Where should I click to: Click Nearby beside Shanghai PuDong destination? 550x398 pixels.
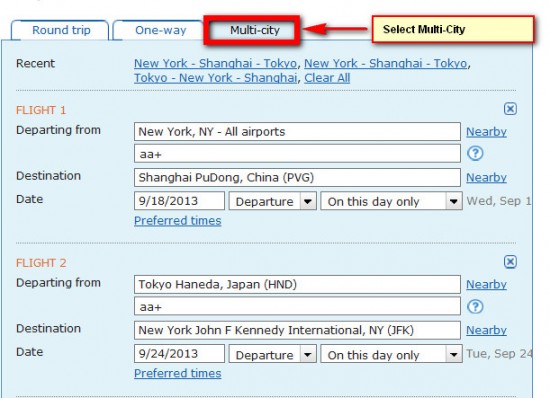pos(486,177)
